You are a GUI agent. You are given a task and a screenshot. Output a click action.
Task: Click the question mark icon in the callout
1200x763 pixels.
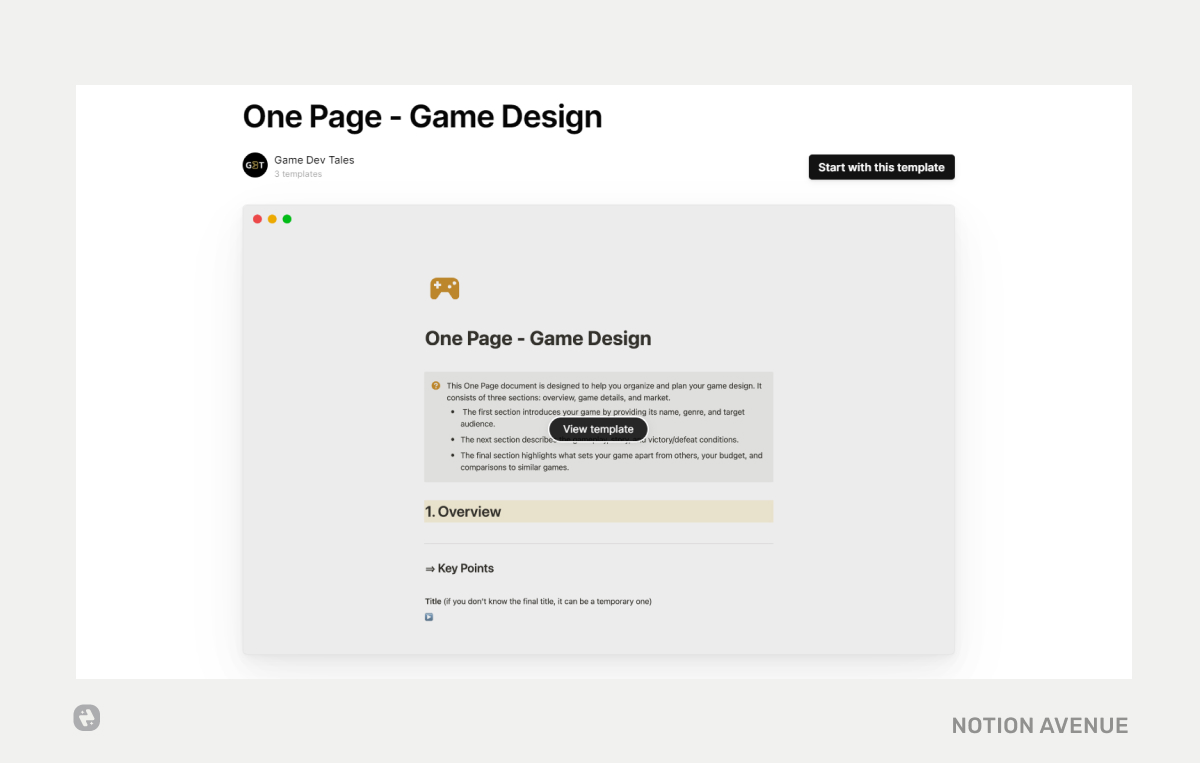tap(435, 385)
